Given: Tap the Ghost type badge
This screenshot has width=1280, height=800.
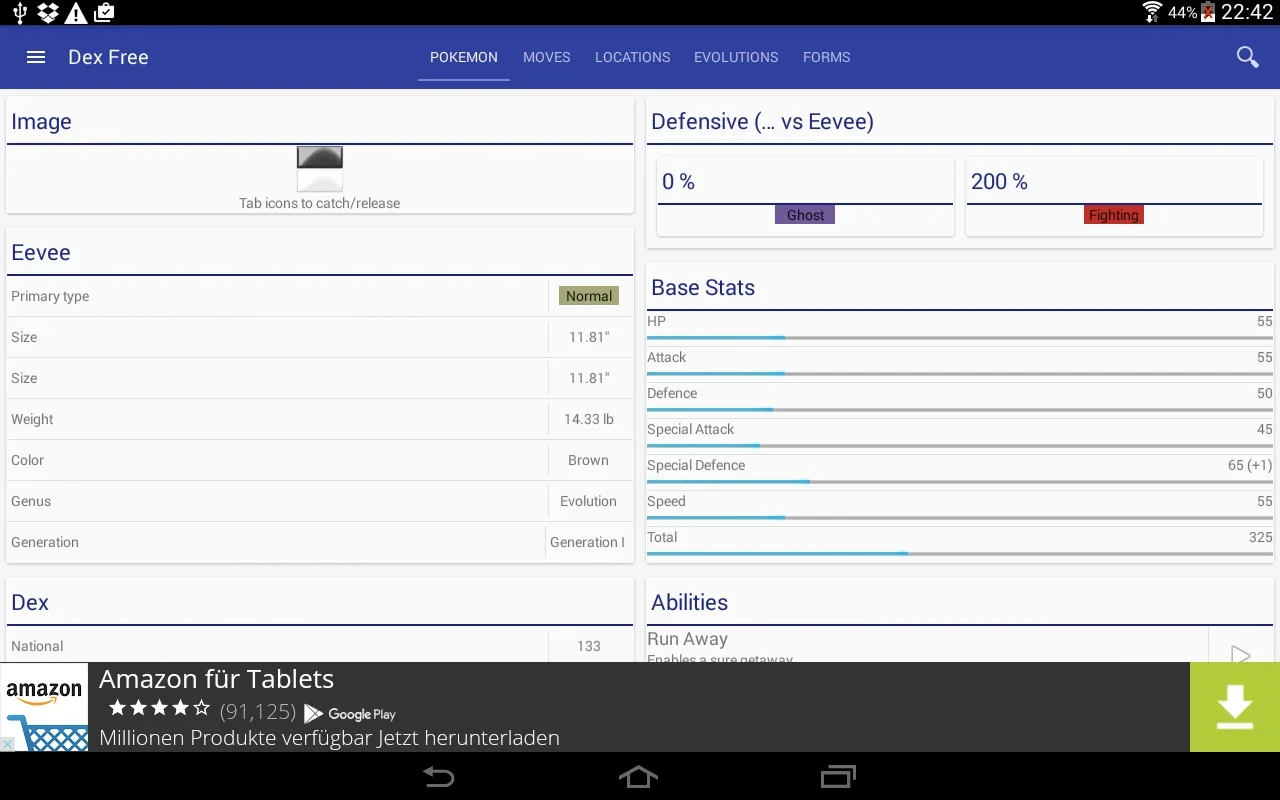Looking at the screenshot, I should pyautogui.click(x=805, y=215).
